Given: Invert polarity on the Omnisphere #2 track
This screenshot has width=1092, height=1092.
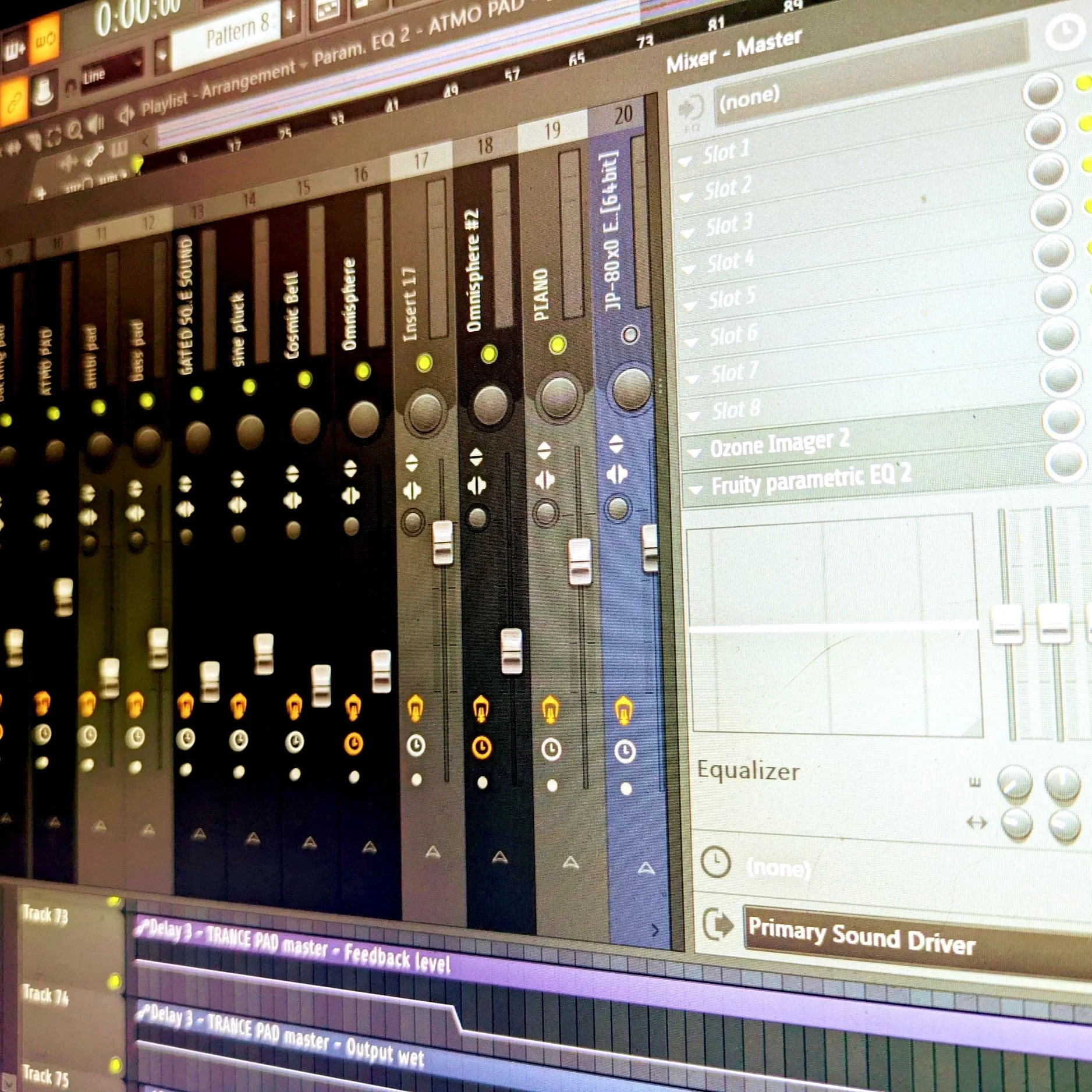Looking at the screenshot, I should point(476,458).
